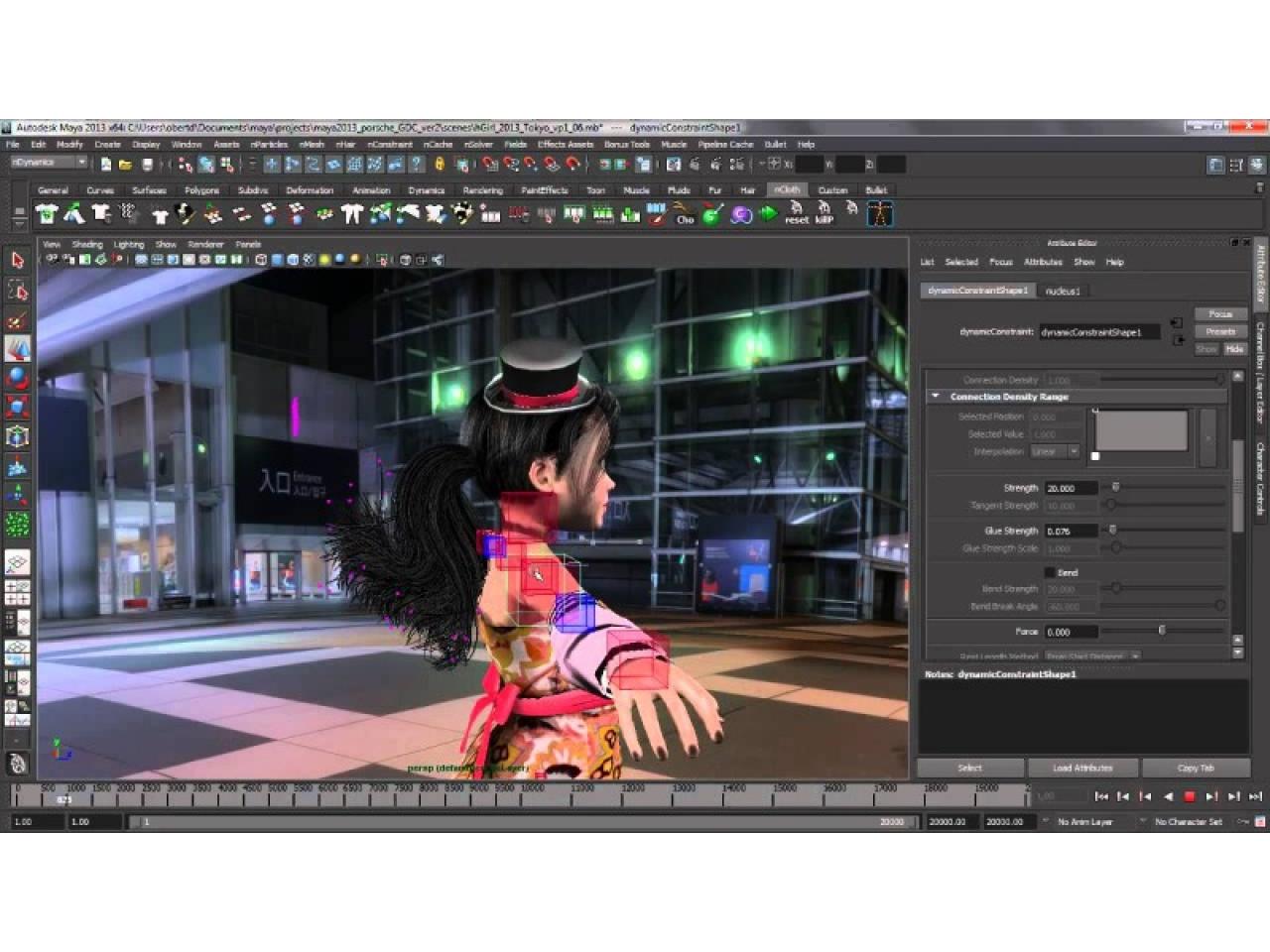Viewport: 1270px width, 952px height.
Task: Select the arrow Select tool in toolbox
Action: click(x=17, y=260)
